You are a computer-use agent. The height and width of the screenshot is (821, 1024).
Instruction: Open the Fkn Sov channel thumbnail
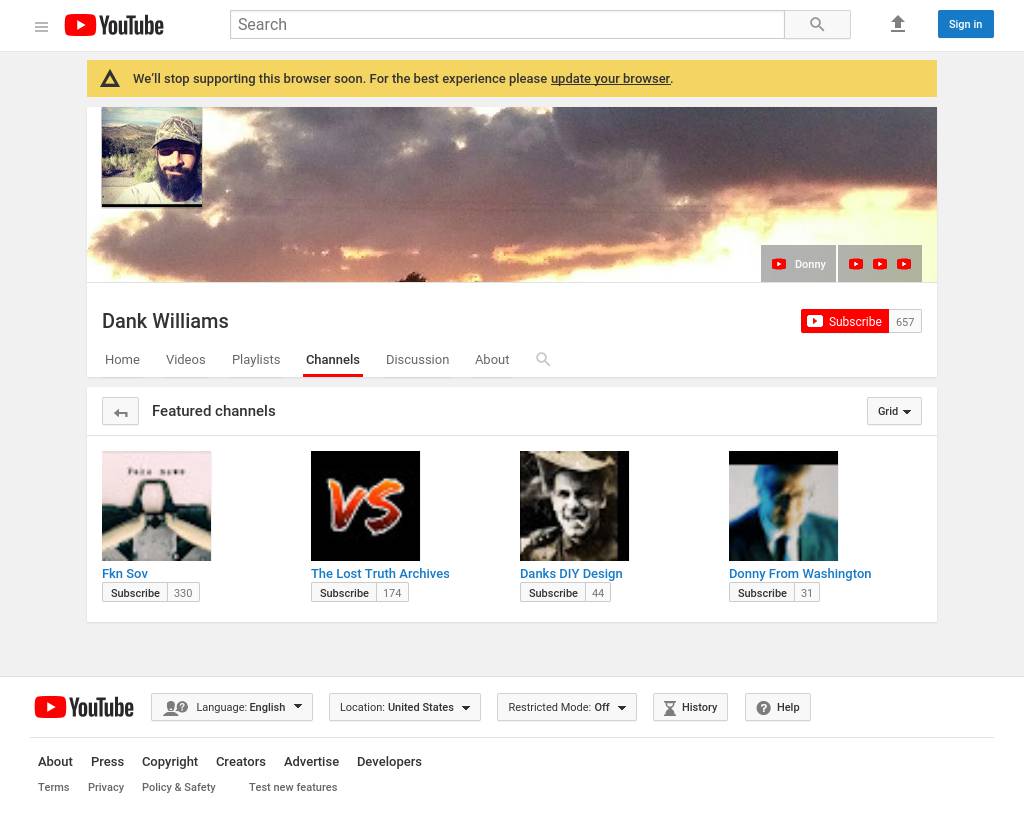(157, 506)
